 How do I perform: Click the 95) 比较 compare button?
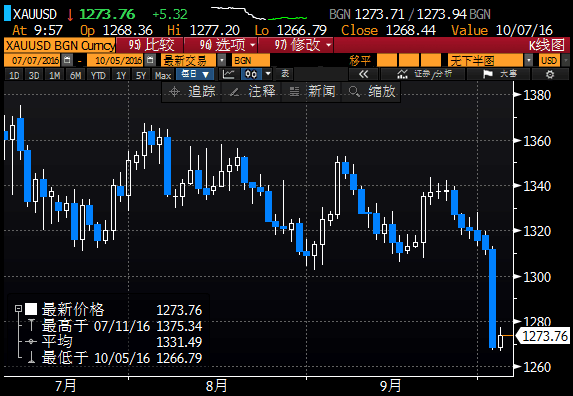(x=150, y=45)
